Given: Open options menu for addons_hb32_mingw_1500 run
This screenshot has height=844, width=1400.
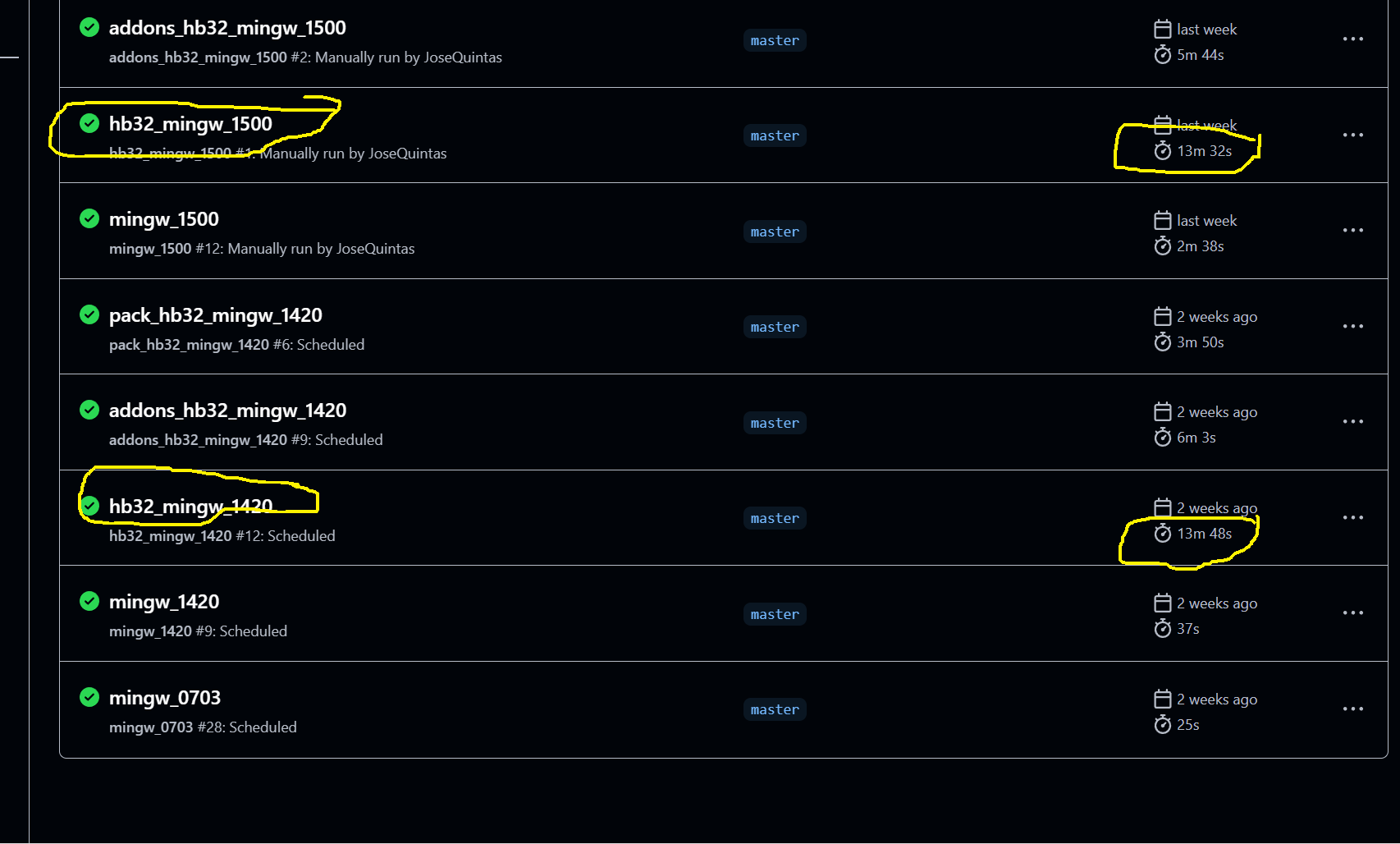Looking at the screenshot, I should coord(1352,39).
